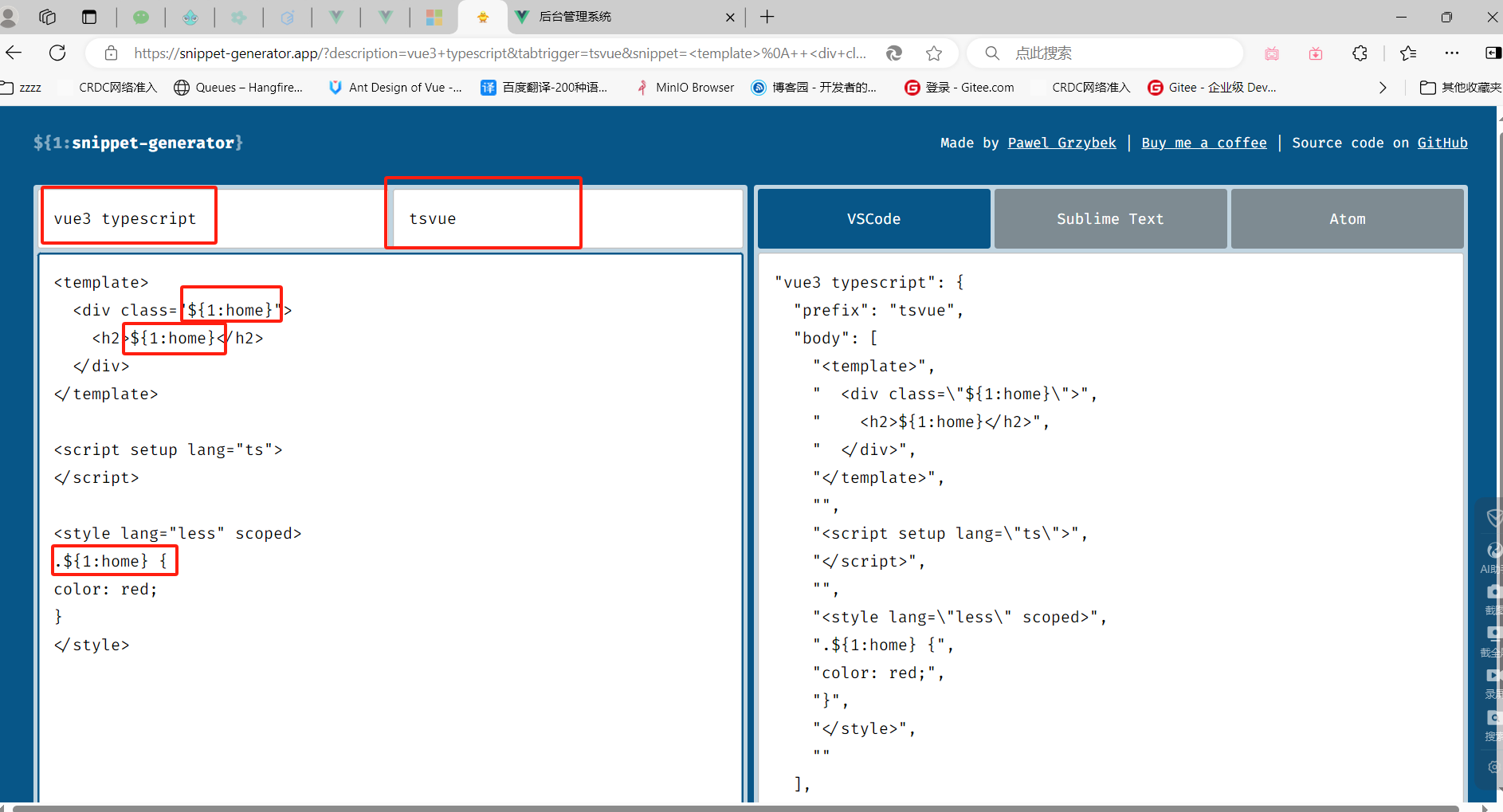
Task: Select the VSCode output tab
Action: pos(873,218)
